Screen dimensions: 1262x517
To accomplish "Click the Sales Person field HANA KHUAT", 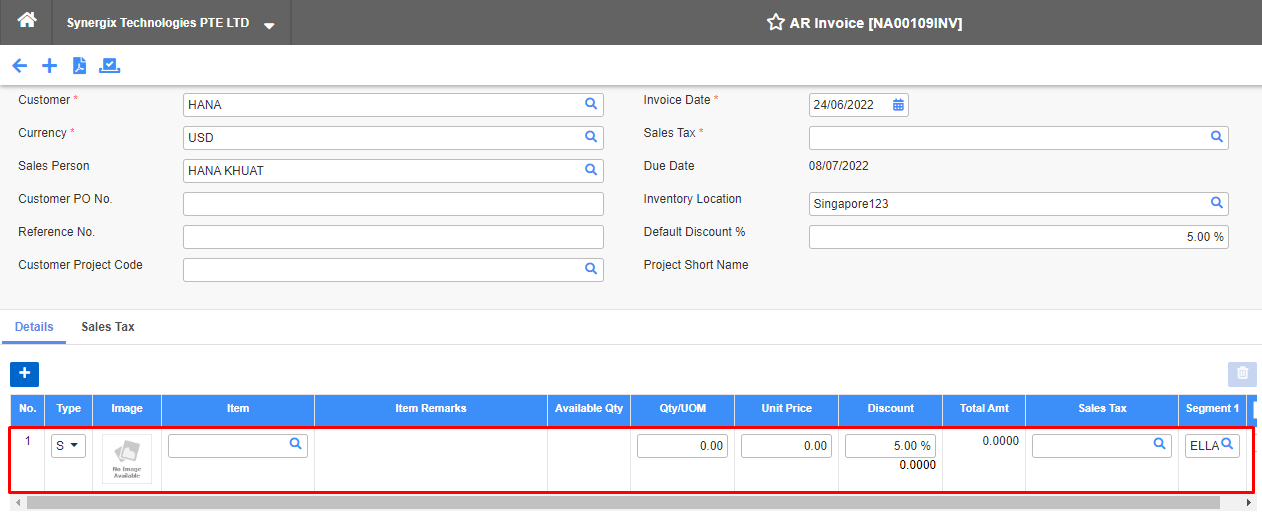I will (393, 170).
